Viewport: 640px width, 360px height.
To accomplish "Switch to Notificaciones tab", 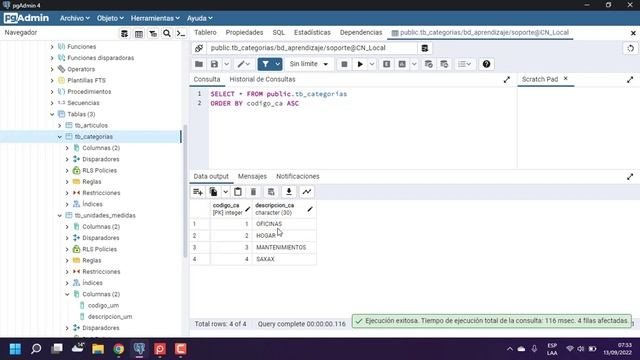I will pyautogui.click(x=298, y=176).
